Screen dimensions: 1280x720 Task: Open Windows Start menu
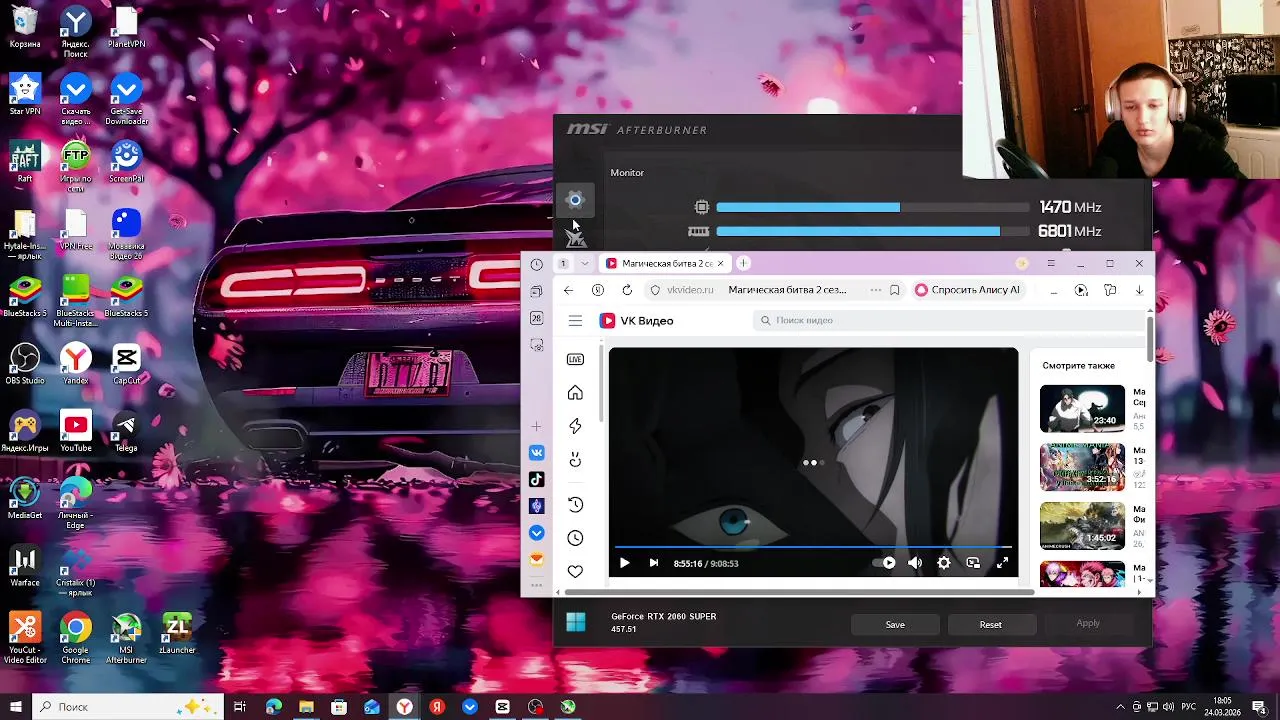[16, 707]
